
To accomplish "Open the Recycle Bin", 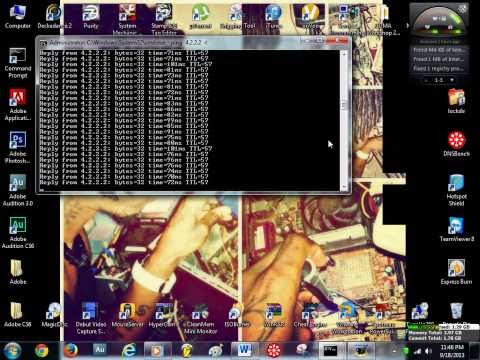I will (456, 314).
